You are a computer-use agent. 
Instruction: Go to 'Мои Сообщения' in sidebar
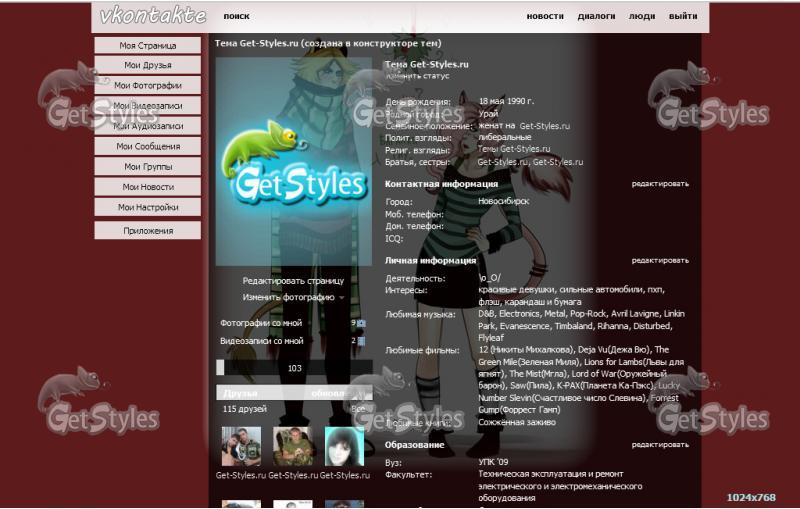pyautogui.click(x=148, y=146)
